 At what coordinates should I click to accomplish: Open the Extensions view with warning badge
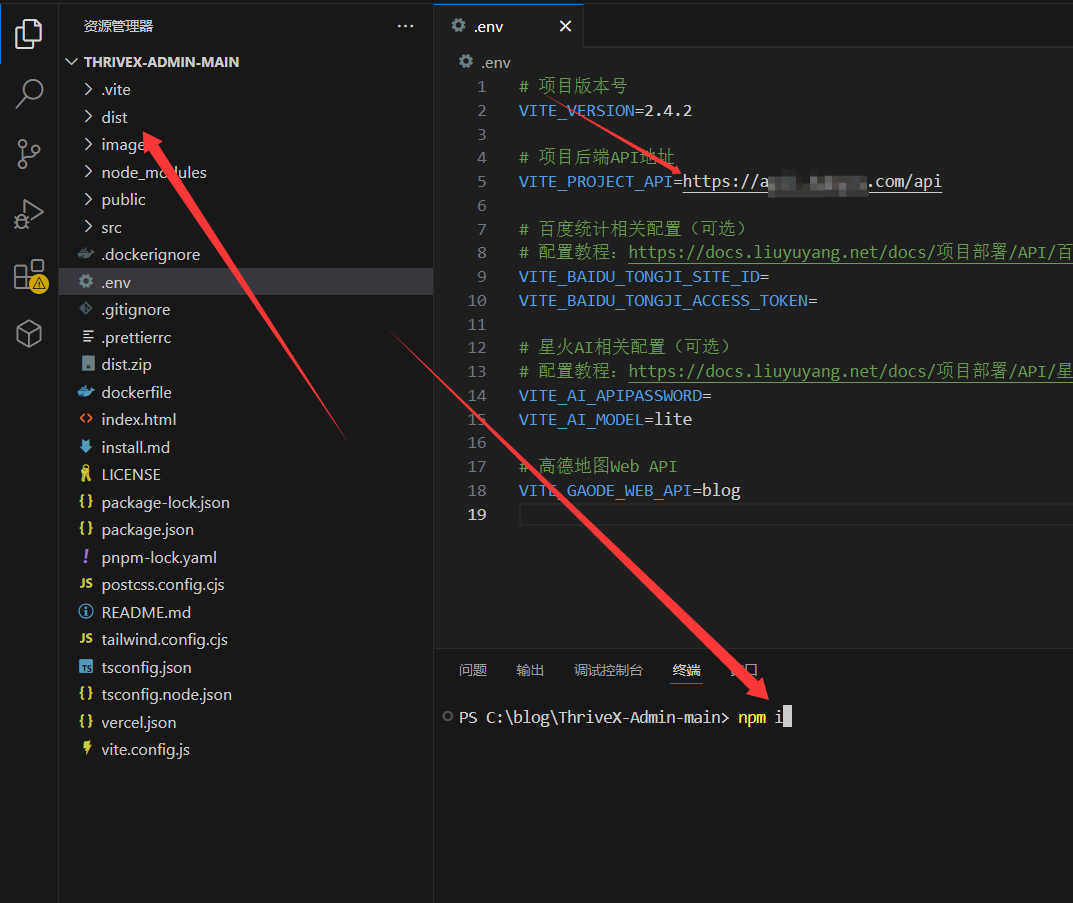pyautogui.click(x=30, y=276)
